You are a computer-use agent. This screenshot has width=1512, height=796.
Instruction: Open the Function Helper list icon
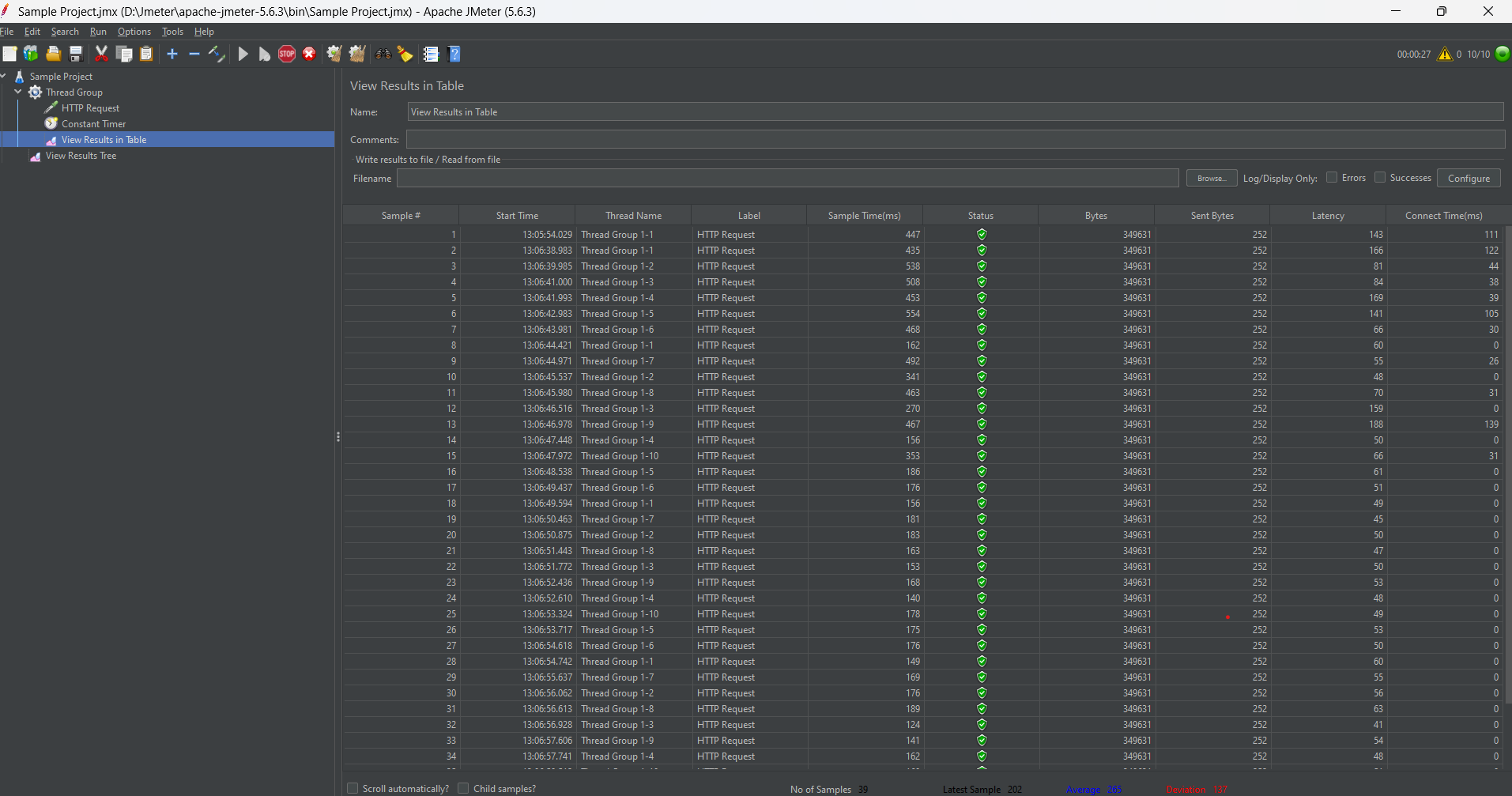point(431,54)
